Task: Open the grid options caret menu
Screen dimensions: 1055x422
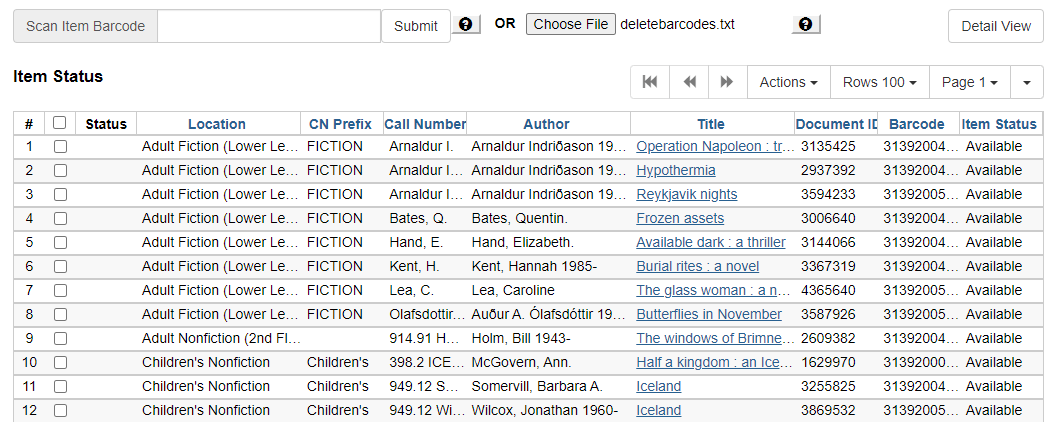Action: coord(1027,82)
